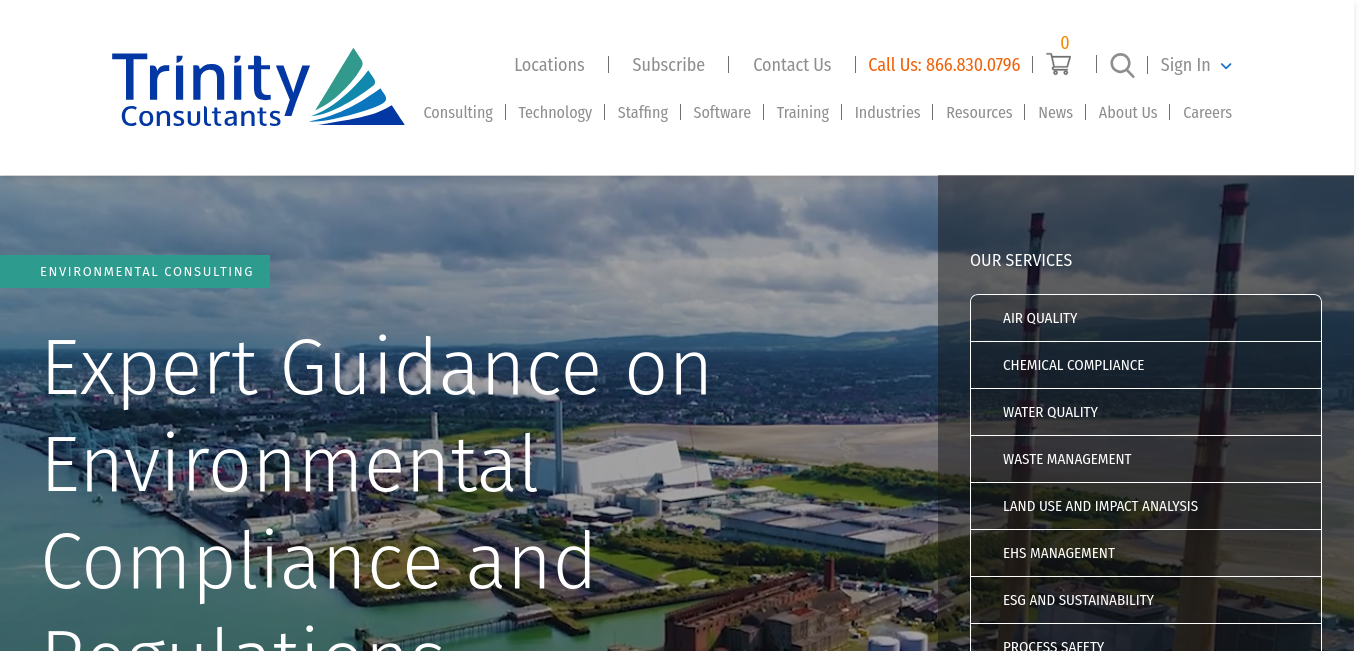Select the Staffing menu item
Screen dimensions: 1366x651
click(x=642, y=112)
